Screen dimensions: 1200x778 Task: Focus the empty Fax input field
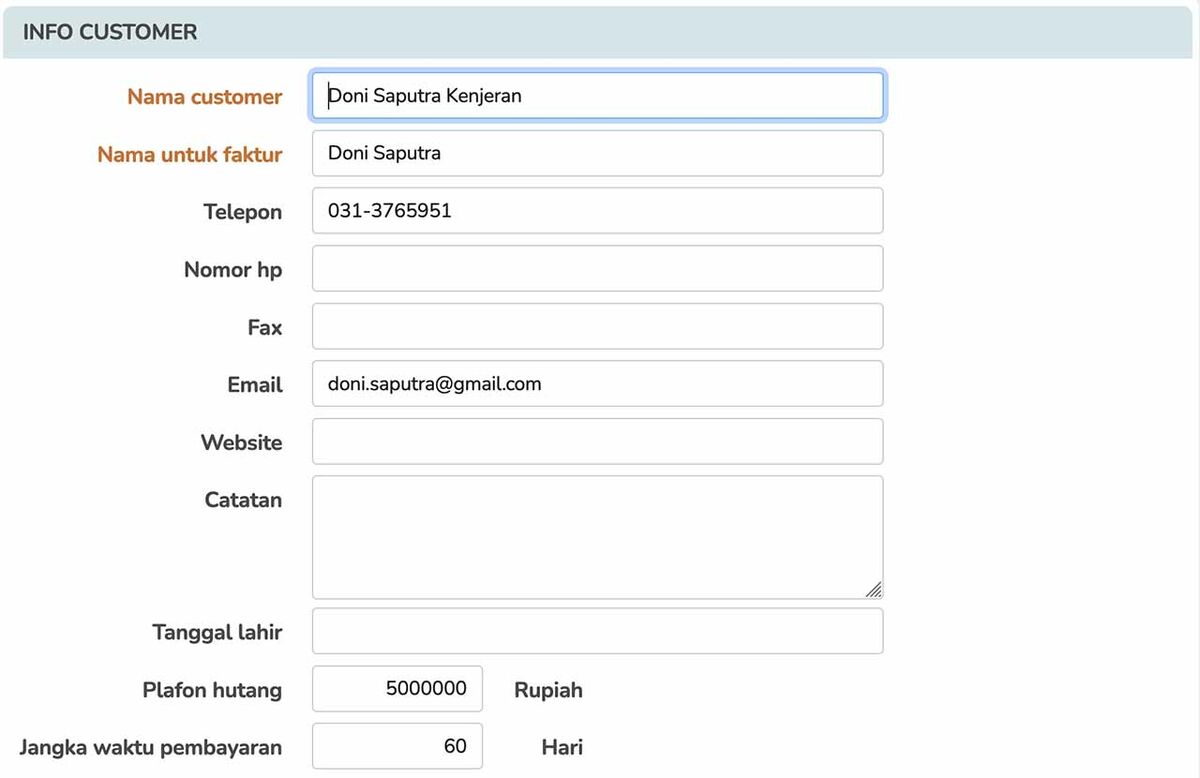(x=597, y=327)
